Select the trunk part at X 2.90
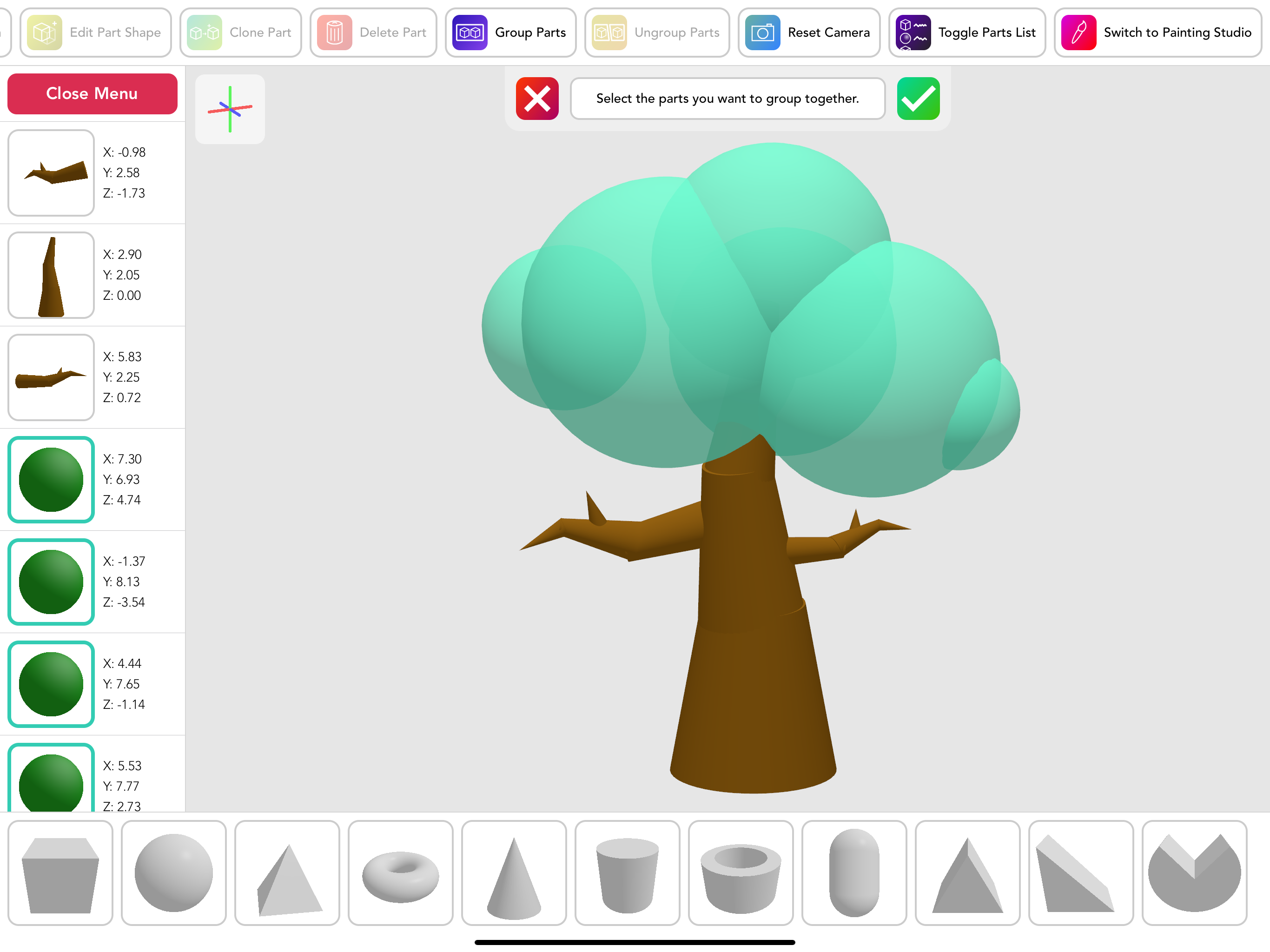Image resolution: width=1270 pixels, height=952 pixels. pos(51,275)
